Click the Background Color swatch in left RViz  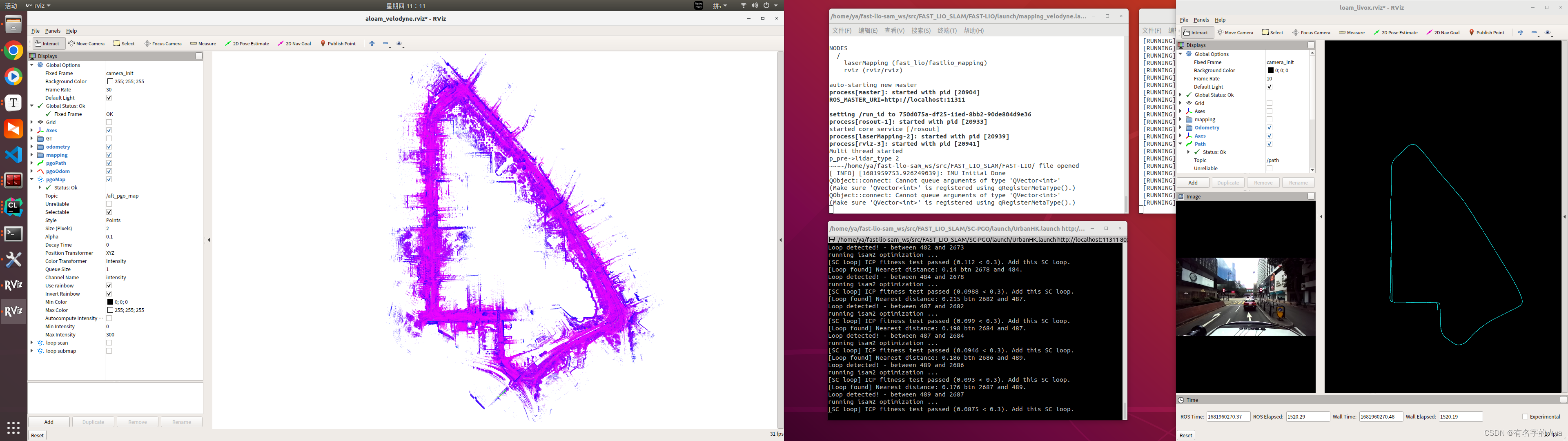pos(110,82)
